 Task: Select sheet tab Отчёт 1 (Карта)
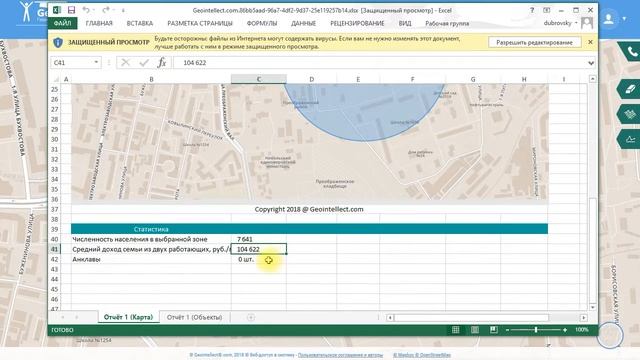(x=128, y=317)
